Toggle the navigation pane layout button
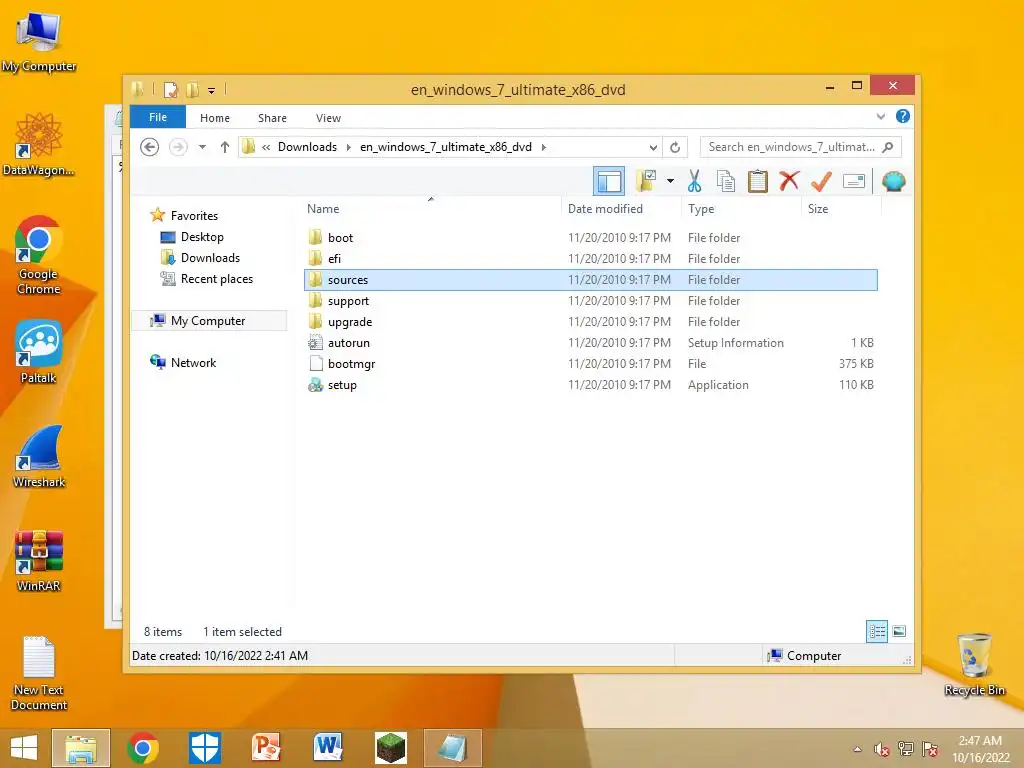The width and height of the screenshot is (1024, 768). pyautogui.click(x=609, y=181)
